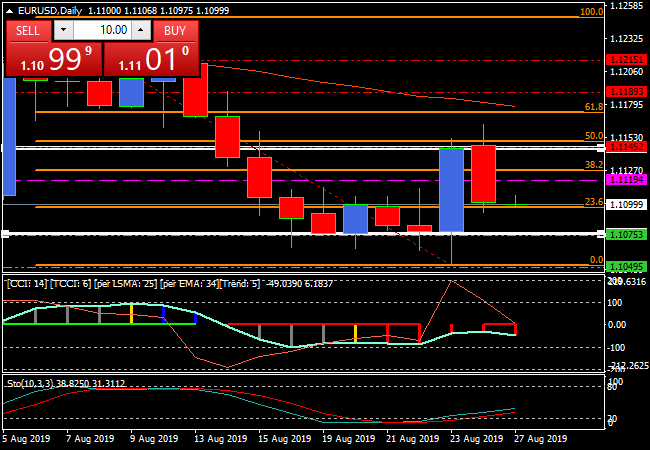Screen dimensions: 650x450
Task: Click Fibonacci 38.2 level label
Action: pos(594,165)
